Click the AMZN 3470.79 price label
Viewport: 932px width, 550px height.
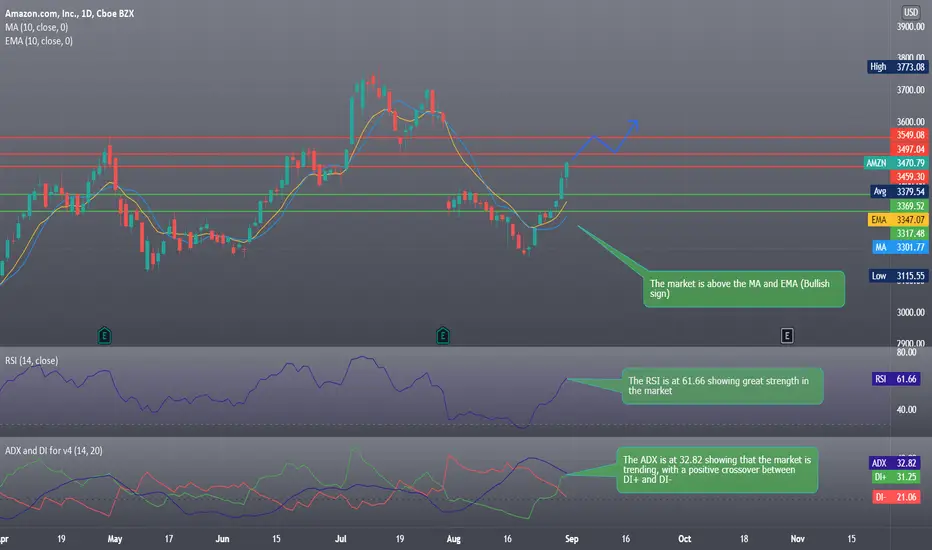pyautogui.click(x=895, y=163)
